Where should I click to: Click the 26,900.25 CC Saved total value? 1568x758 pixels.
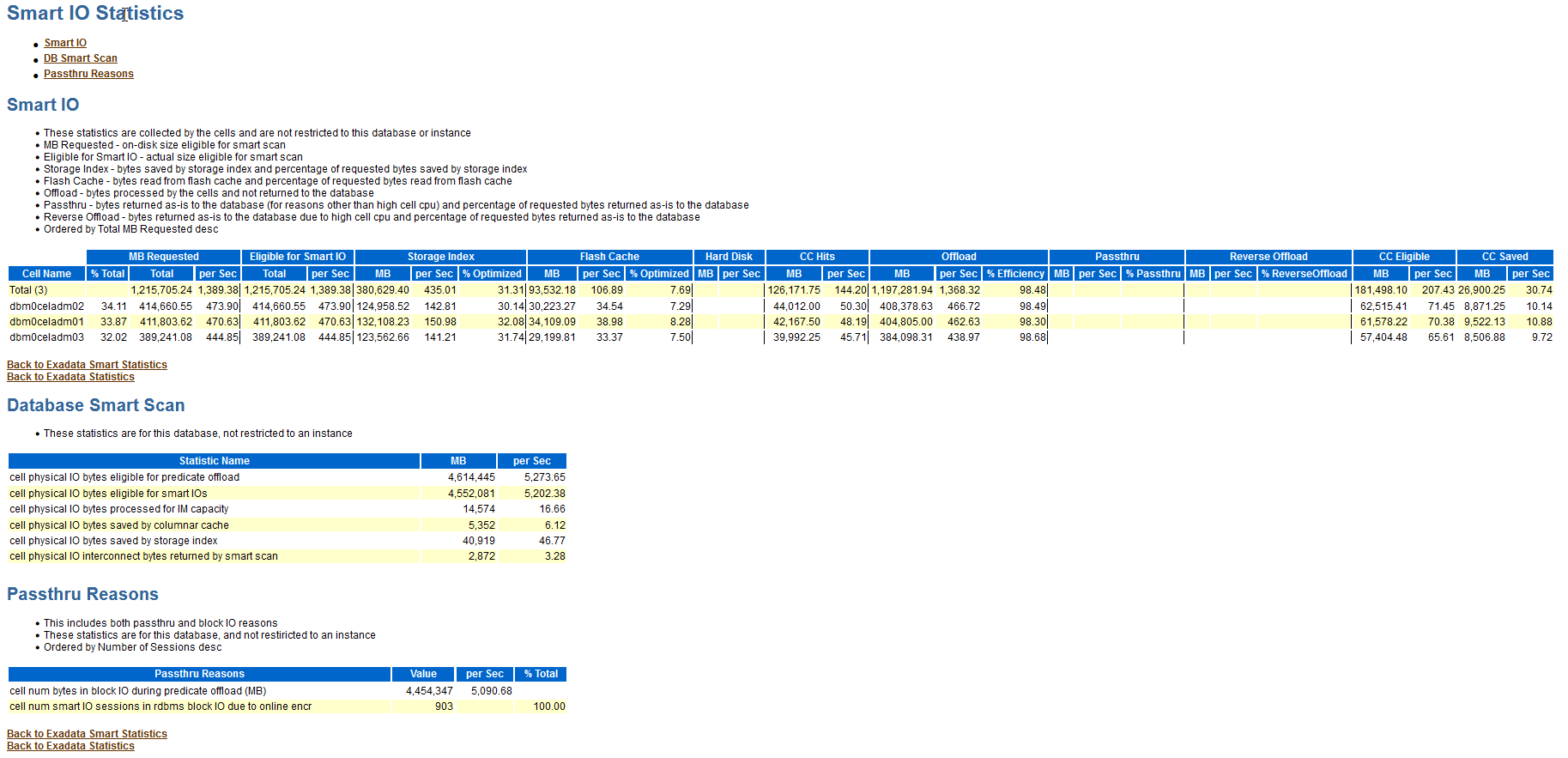(1482, 290)
